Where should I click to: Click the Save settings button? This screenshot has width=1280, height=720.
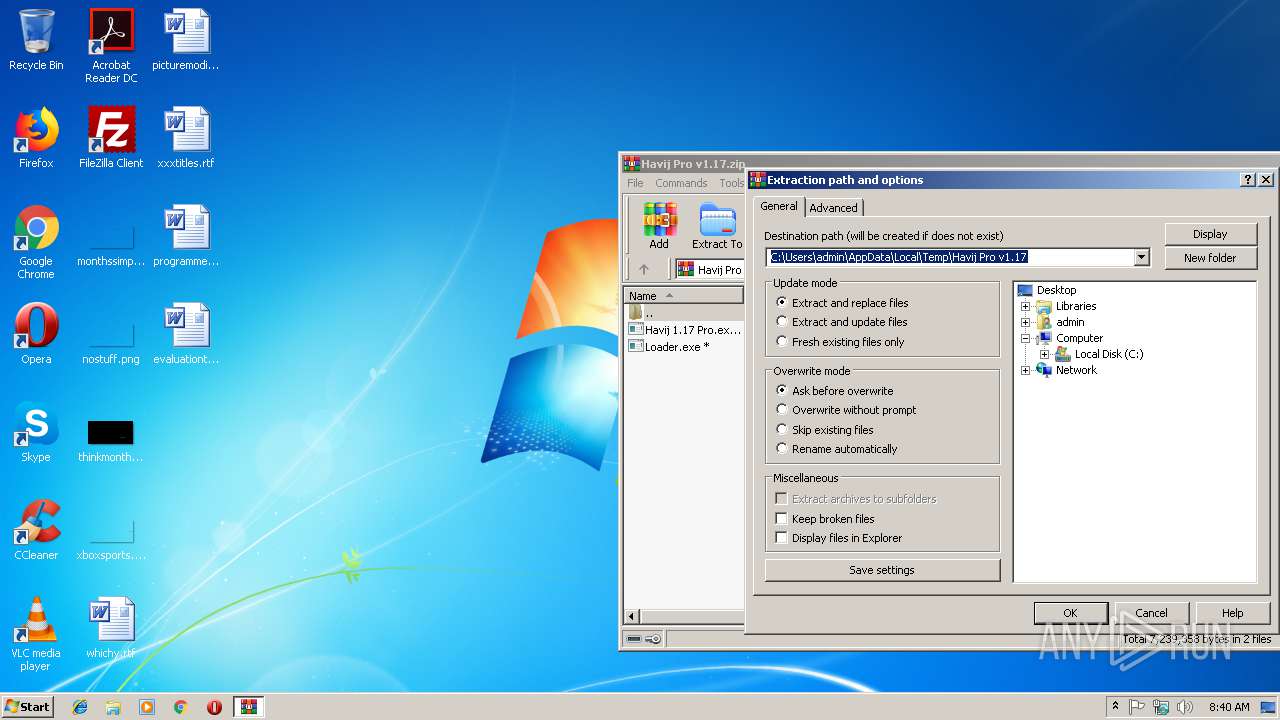click(882, 570)
